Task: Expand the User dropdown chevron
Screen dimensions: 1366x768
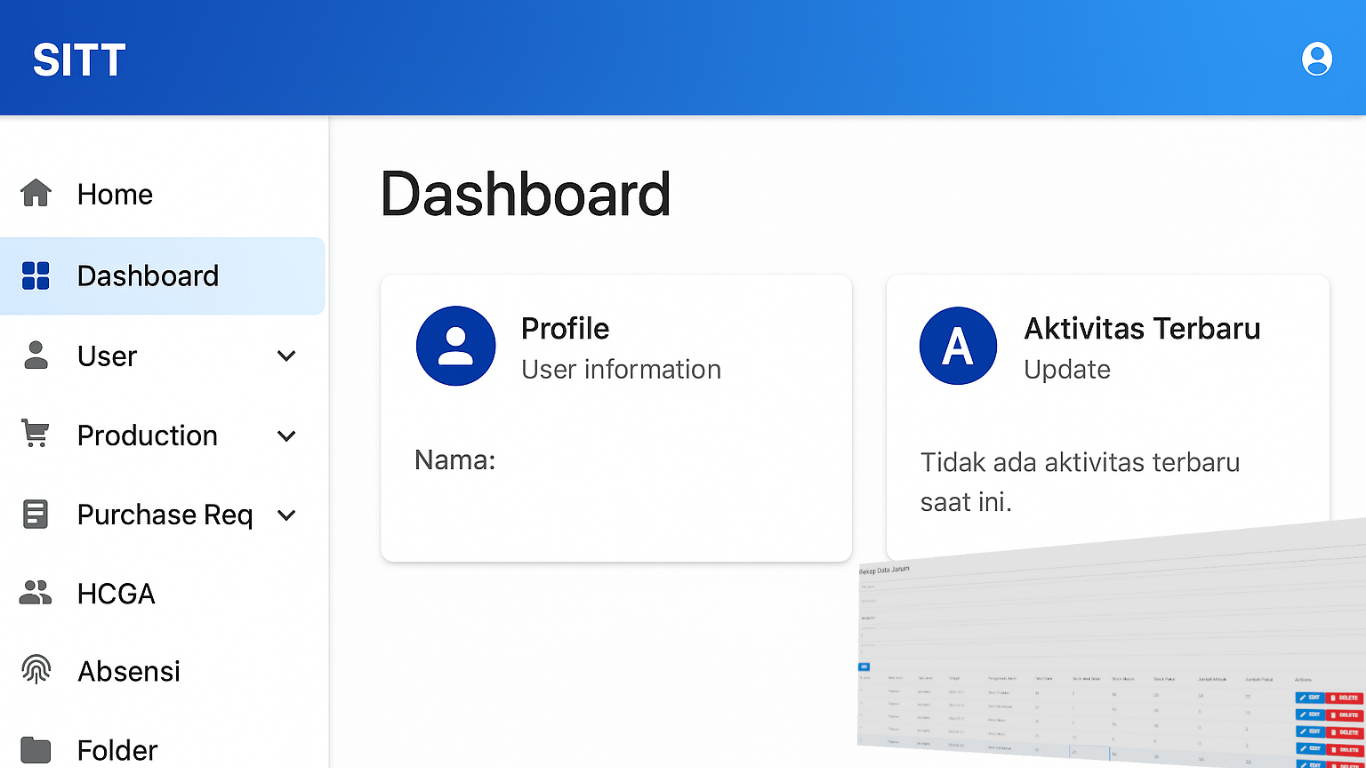Action: pyautogui.click(x=286, y=355)
